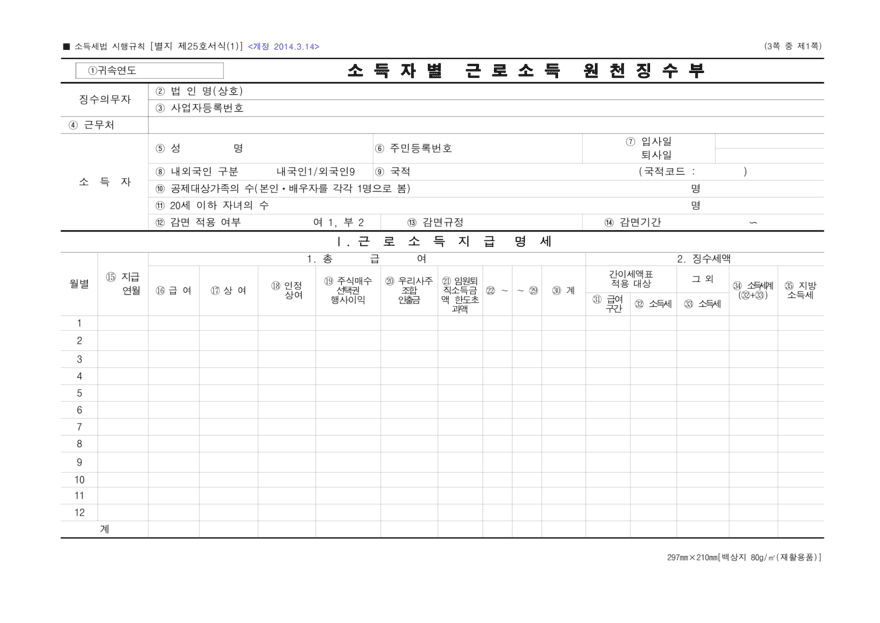Image resolution: width=880 pixels, height=623 pixels.
Task: Click the ㉛ 급여구간 header
Action: (608, 304)
